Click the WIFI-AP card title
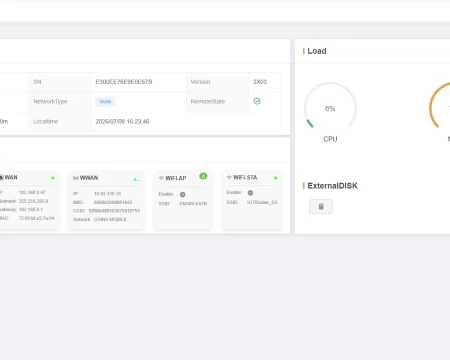The height and width of the screenshot is (360, 450). pos(176,178)
